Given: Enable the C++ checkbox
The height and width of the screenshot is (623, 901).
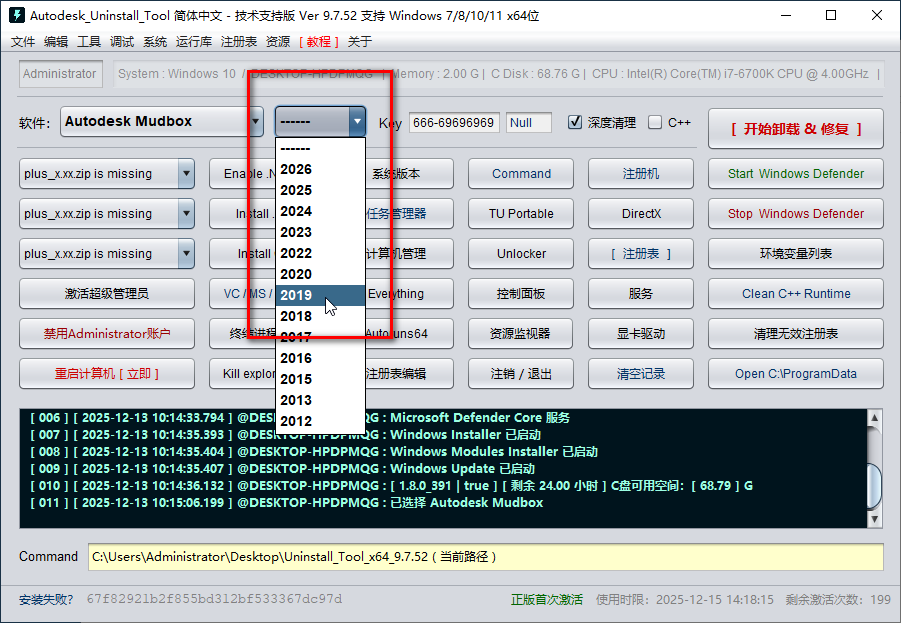Looking at the screenshot, I should pyautogui.click(x=654, y=122).
